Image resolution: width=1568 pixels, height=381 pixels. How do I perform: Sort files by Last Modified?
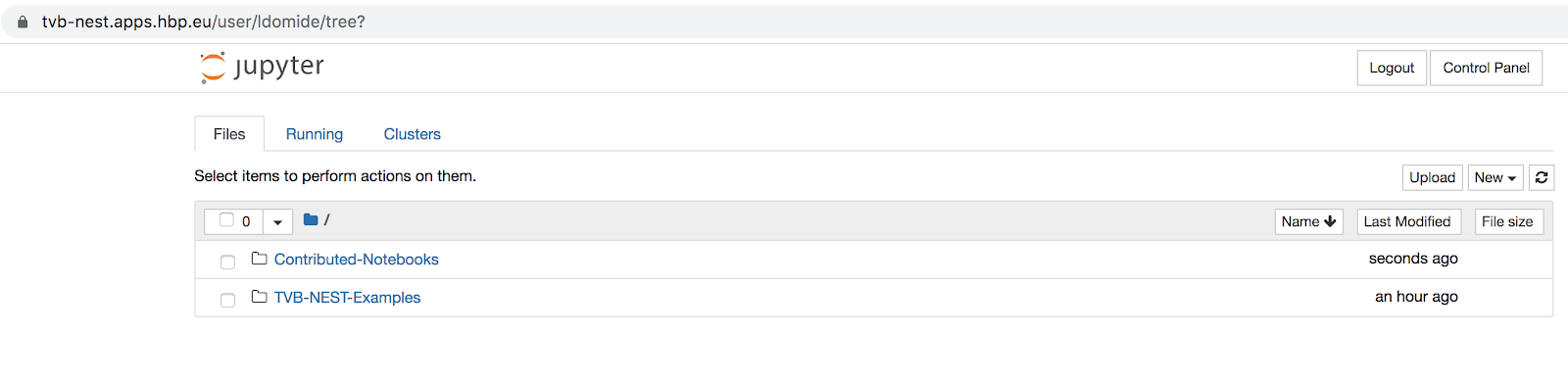point(1407,221)
